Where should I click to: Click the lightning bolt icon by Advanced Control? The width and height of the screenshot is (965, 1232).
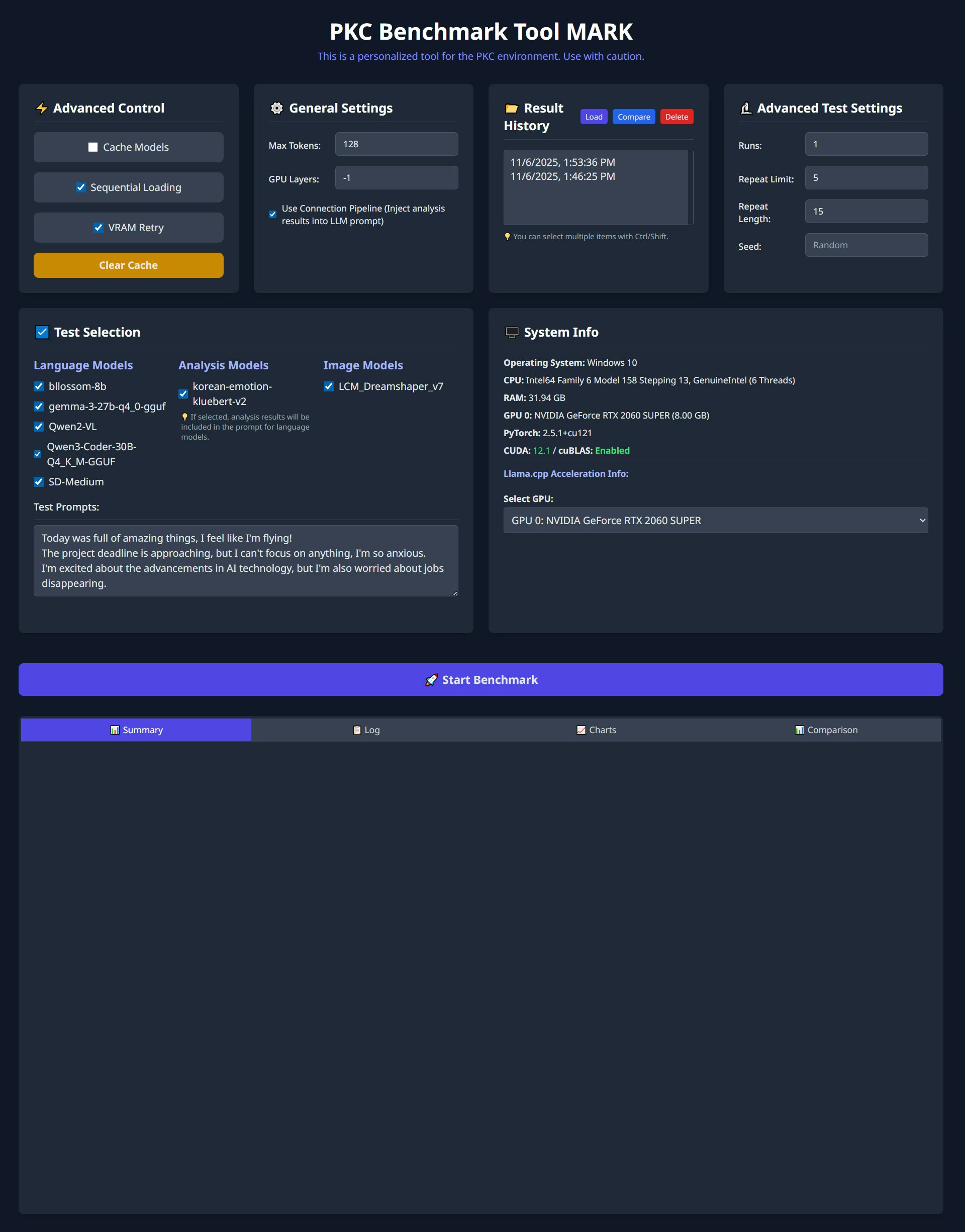[43, 108]
